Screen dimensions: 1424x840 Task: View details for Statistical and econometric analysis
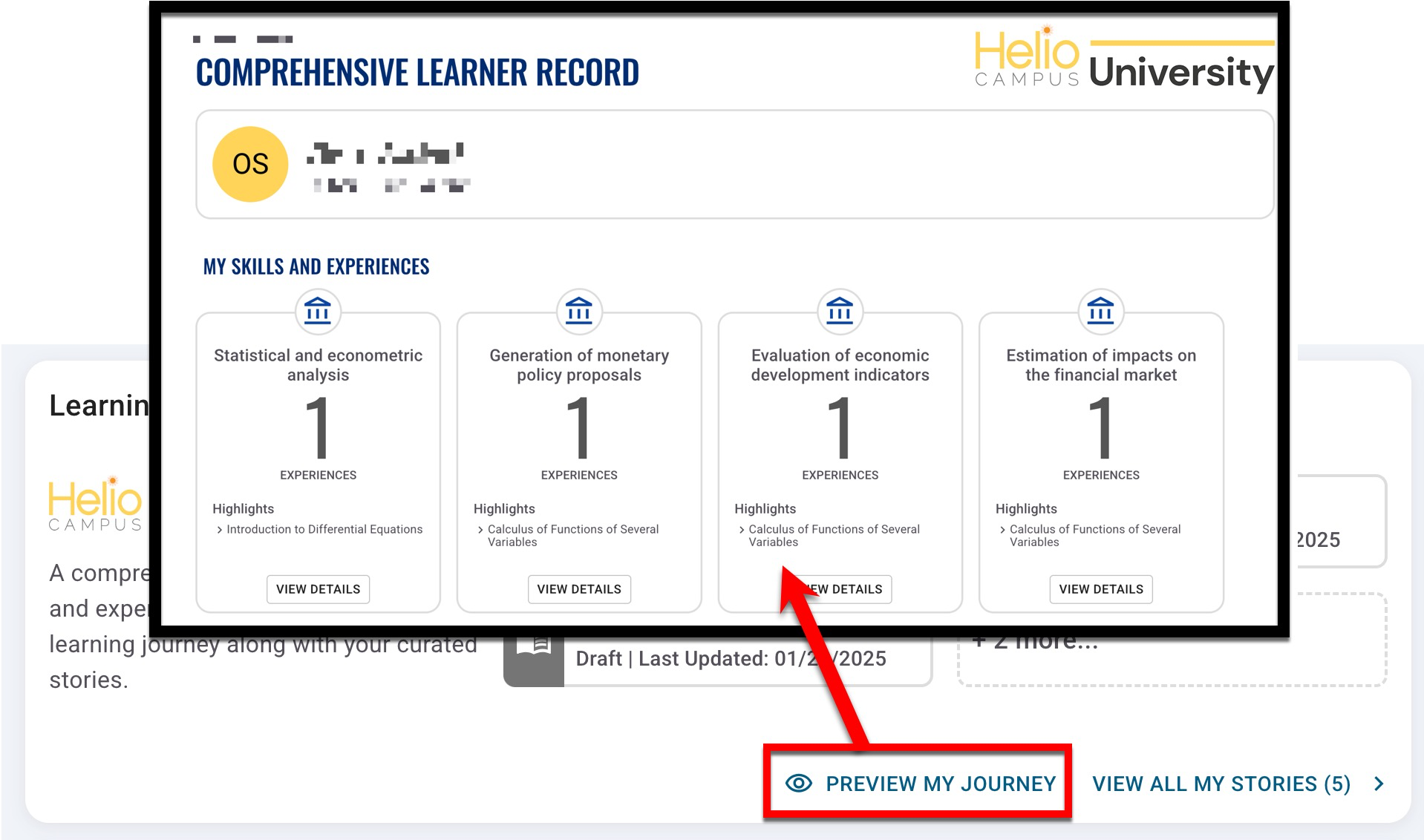tap(318, 589)
